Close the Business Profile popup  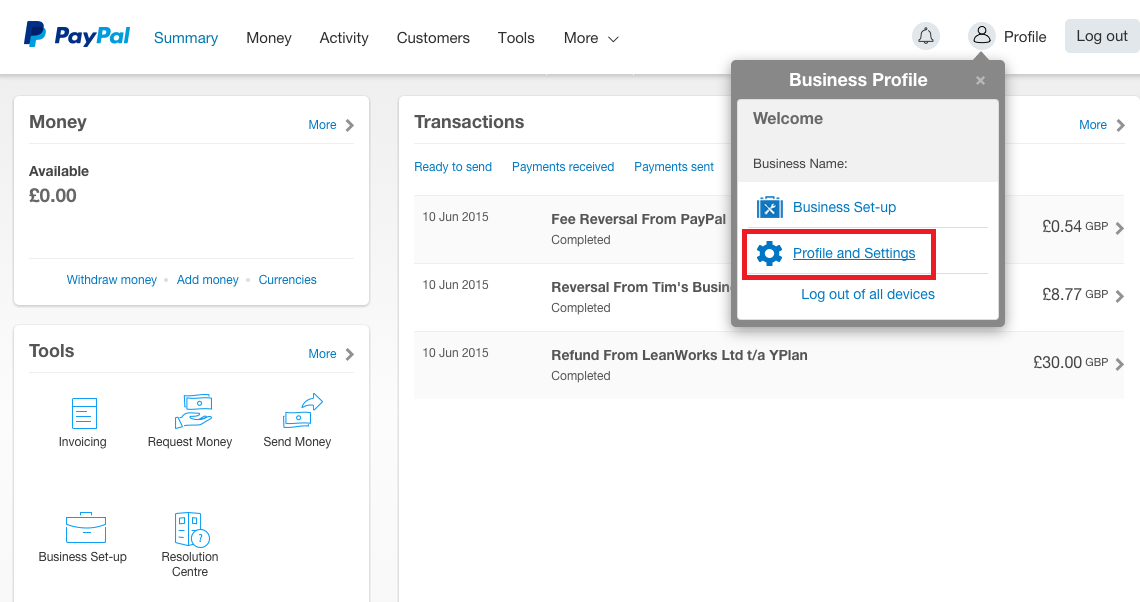[x=980, y=80]
